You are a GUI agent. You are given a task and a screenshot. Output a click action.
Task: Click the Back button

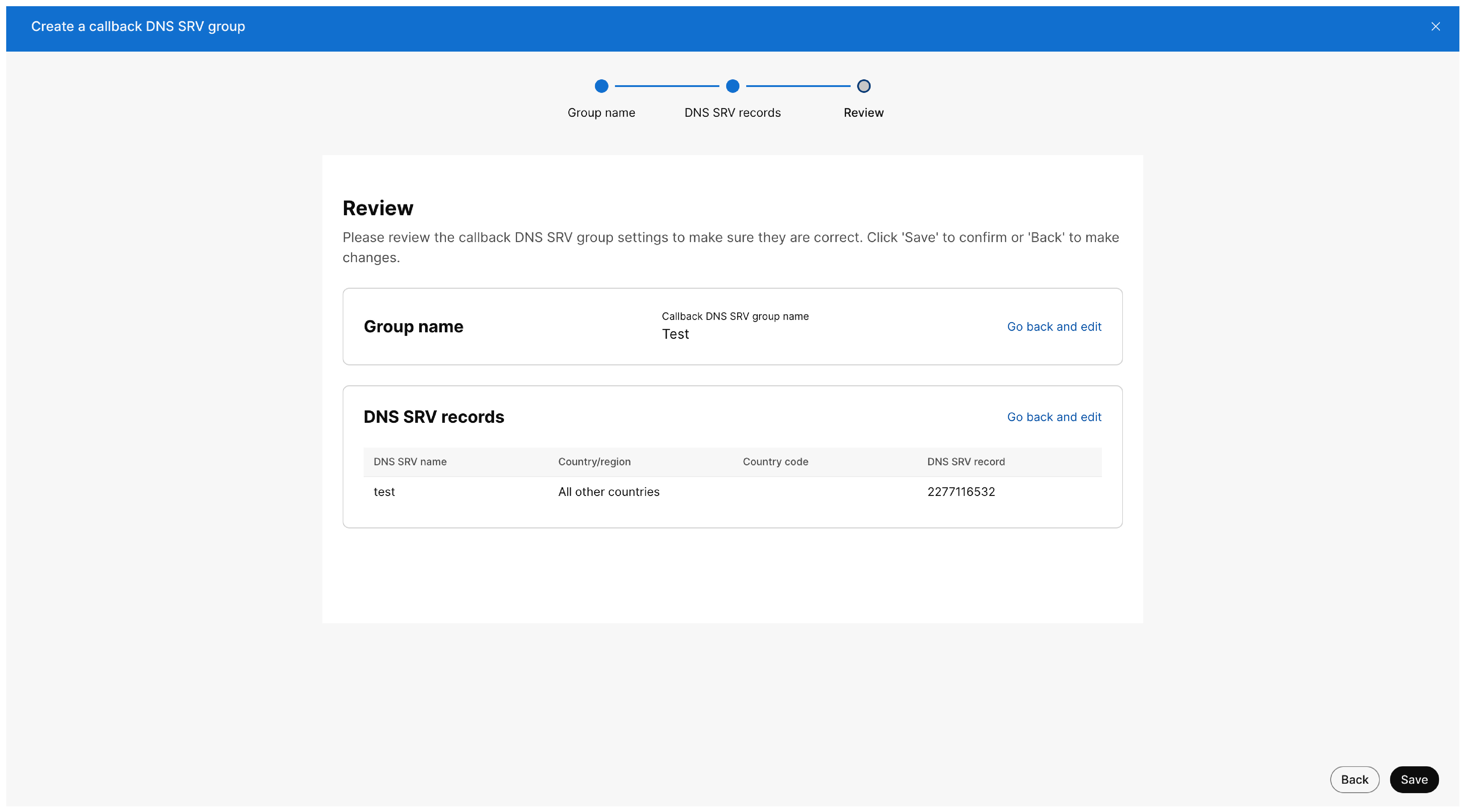(x=1354, y=779)
